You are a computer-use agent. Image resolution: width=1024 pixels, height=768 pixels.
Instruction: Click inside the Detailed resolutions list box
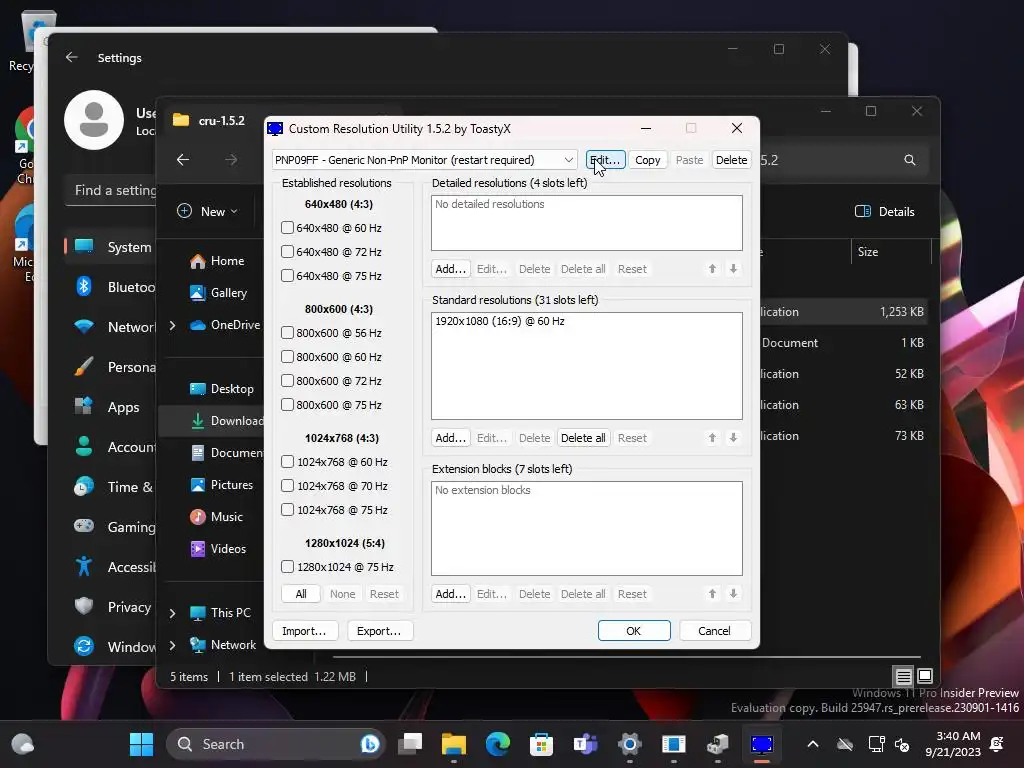(586, 223)
